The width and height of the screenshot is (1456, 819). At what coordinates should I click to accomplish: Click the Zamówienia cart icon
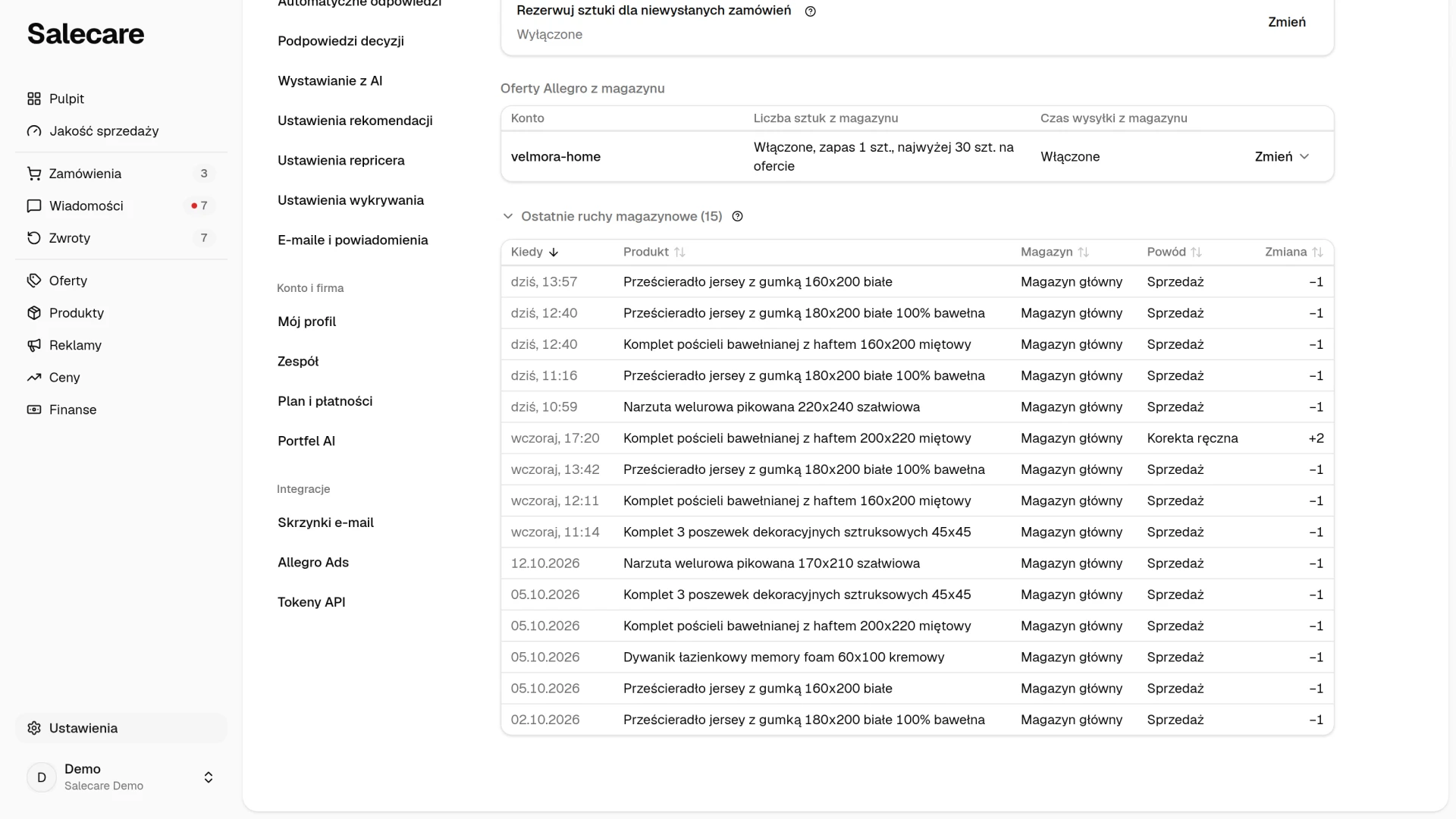34,174
